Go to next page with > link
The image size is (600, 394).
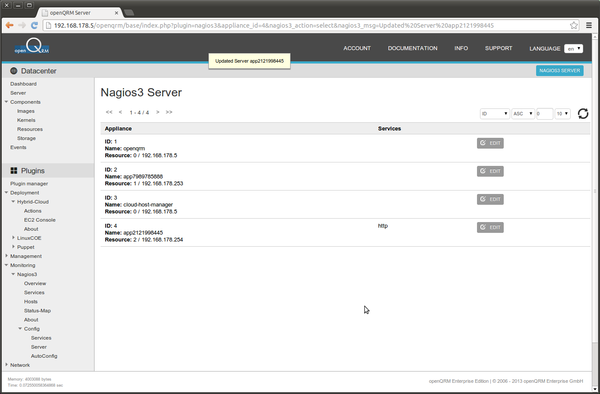point(157,112)
